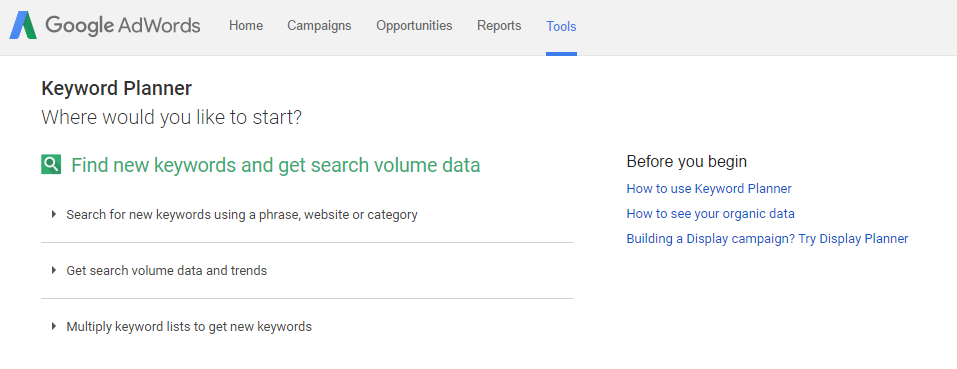The width and height of the screenshot is (957, 369).
Task: Click the Google AdWords logo icon
Action: coord(23,26)
